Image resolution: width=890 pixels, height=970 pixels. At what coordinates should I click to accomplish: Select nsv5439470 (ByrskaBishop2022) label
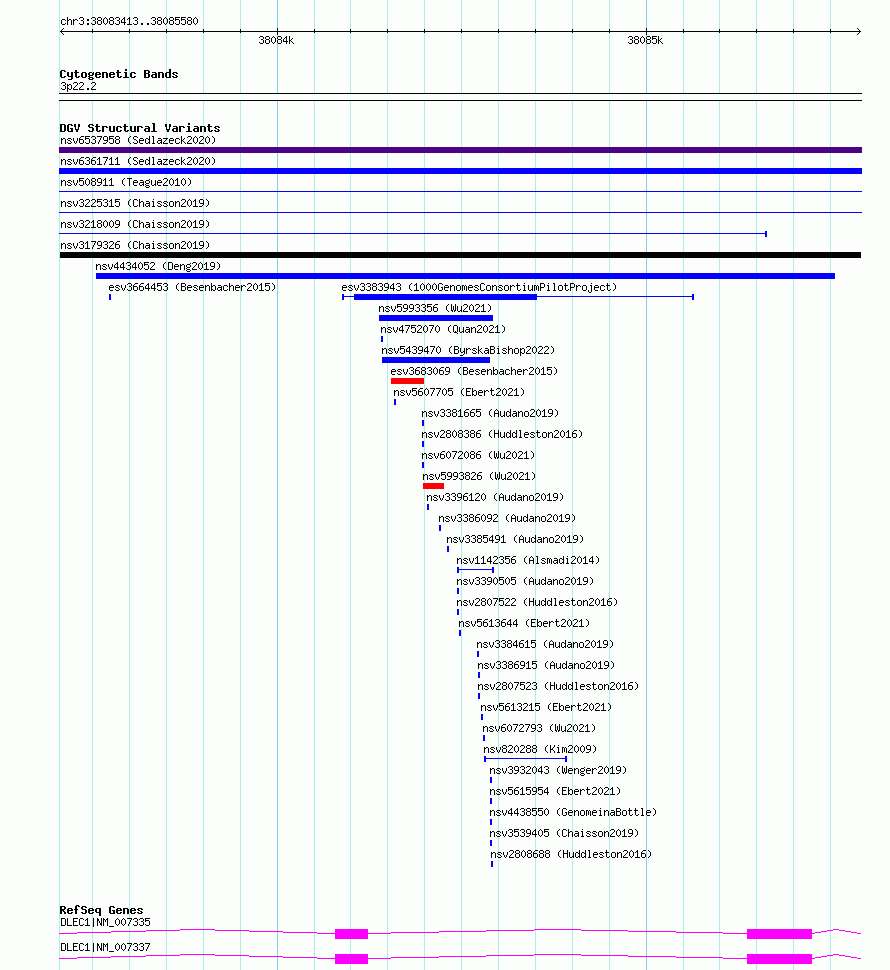click(468, 351)
